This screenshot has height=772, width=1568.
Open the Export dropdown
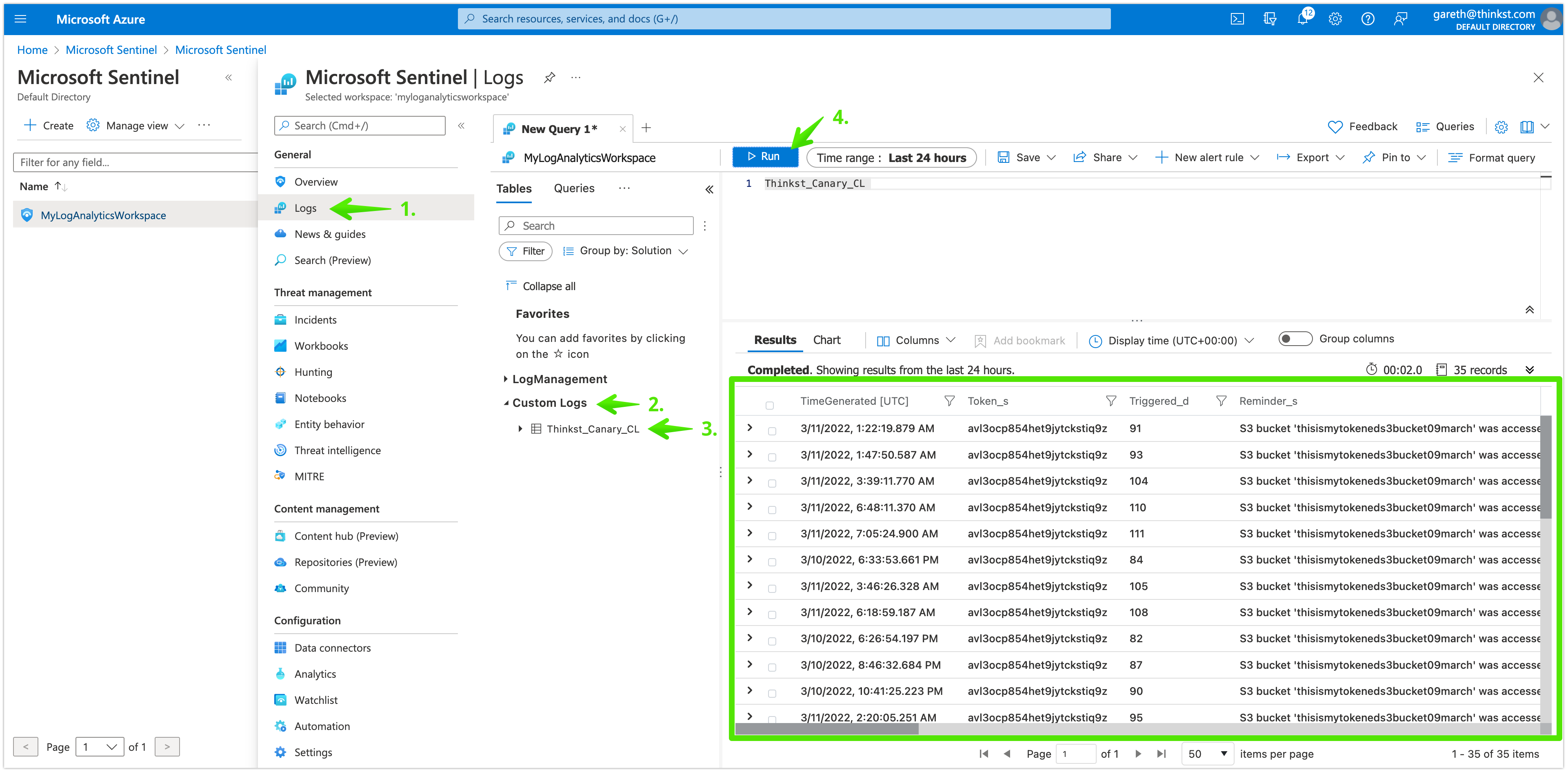1310,158
